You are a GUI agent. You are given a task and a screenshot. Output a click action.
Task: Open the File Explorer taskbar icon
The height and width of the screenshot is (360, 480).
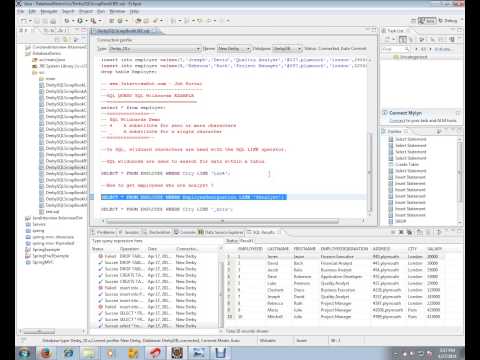pos(89,353)
